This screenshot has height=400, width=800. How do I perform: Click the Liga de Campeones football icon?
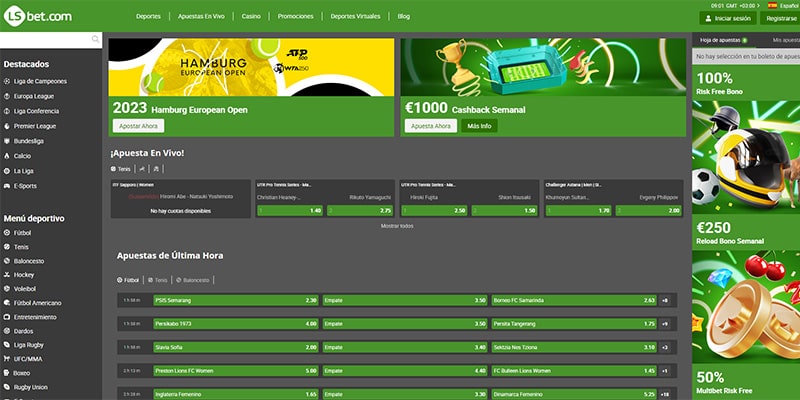7,81
